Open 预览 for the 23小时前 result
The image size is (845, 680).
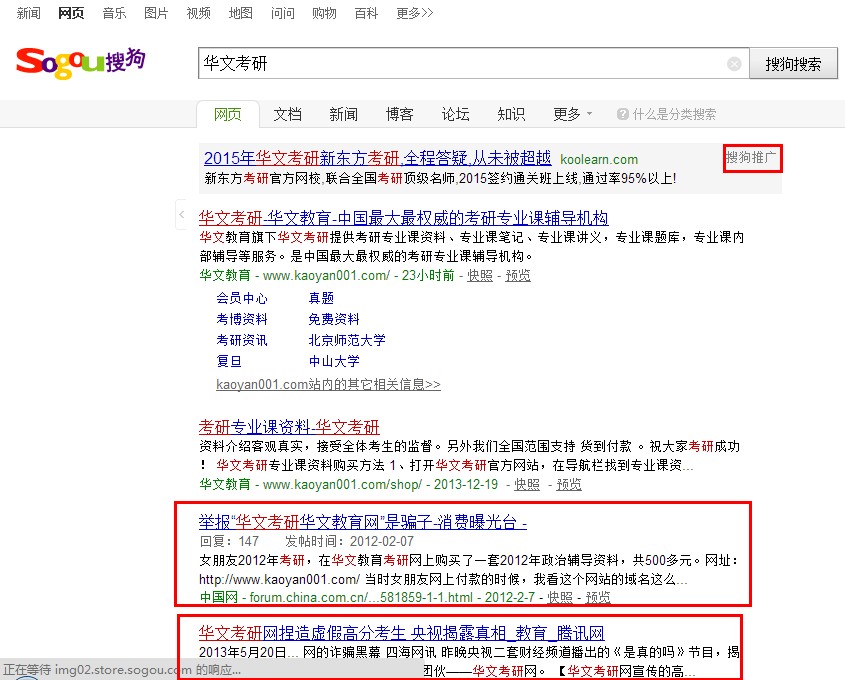coord(517,275)
